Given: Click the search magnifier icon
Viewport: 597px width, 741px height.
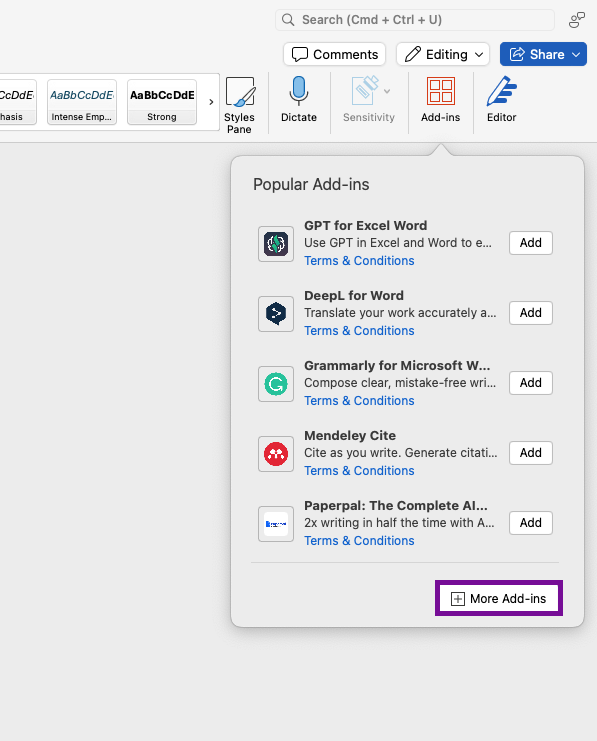Looking at the screenshot, I should (x=288, y=20).
